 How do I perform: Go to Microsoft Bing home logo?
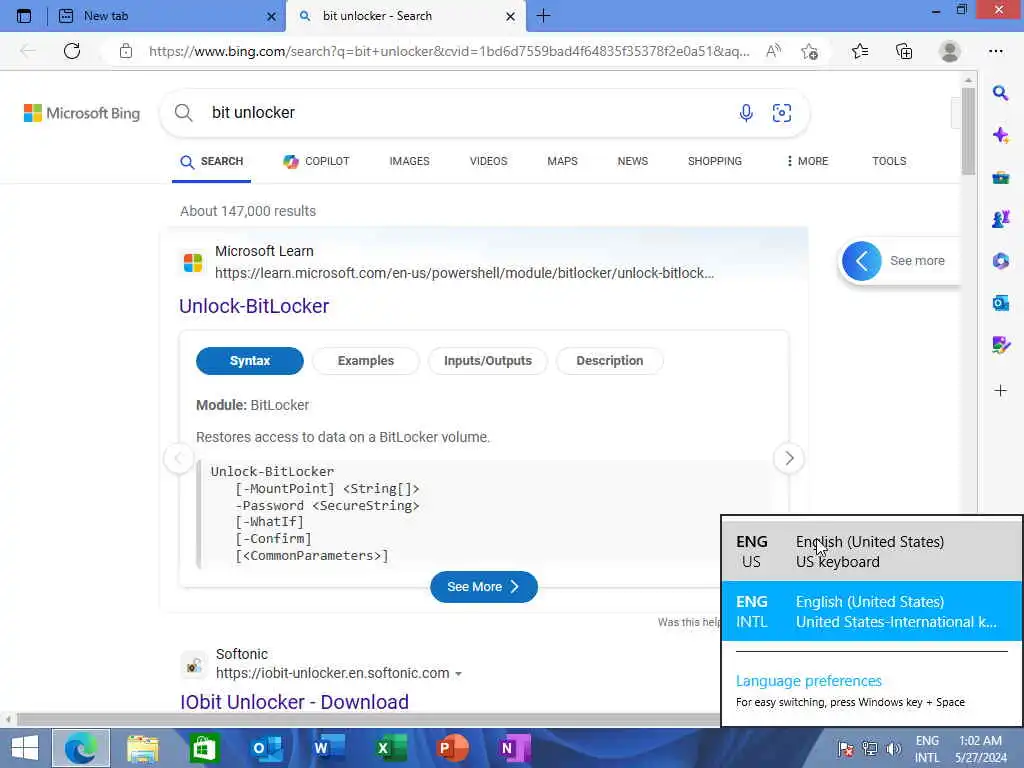pyautogui.click(x=82, y=113)
